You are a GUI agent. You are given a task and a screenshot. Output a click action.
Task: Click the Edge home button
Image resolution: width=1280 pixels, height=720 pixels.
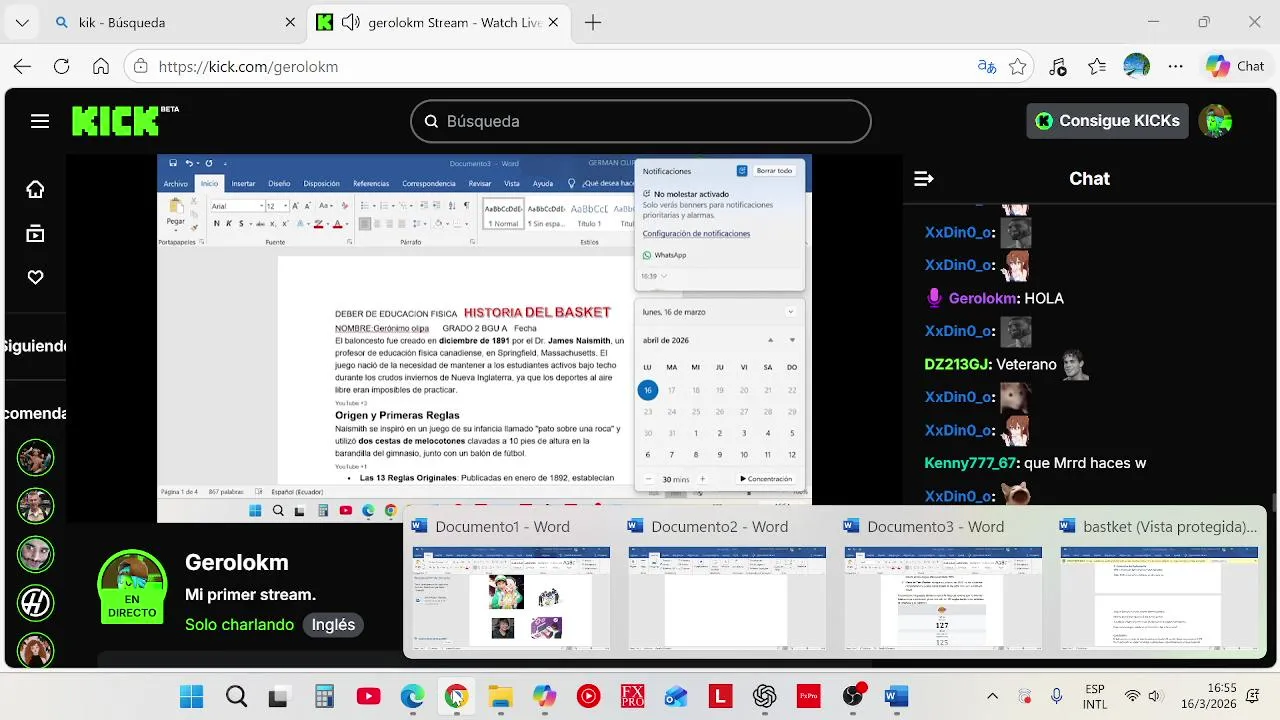101,66
